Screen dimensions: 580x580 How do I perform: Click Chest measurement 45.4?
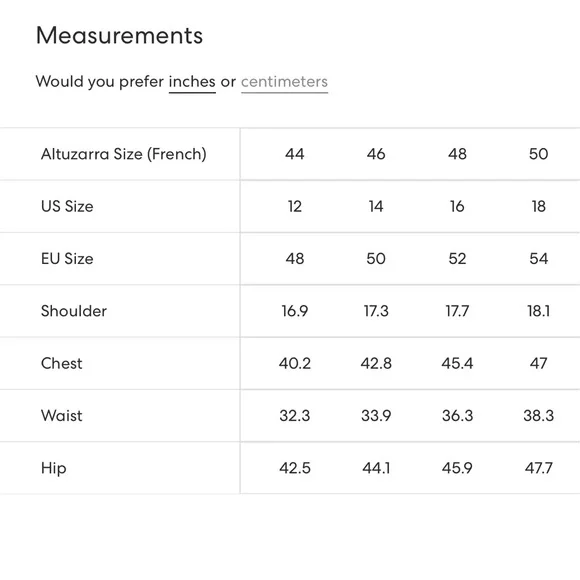tap(457, 363)
